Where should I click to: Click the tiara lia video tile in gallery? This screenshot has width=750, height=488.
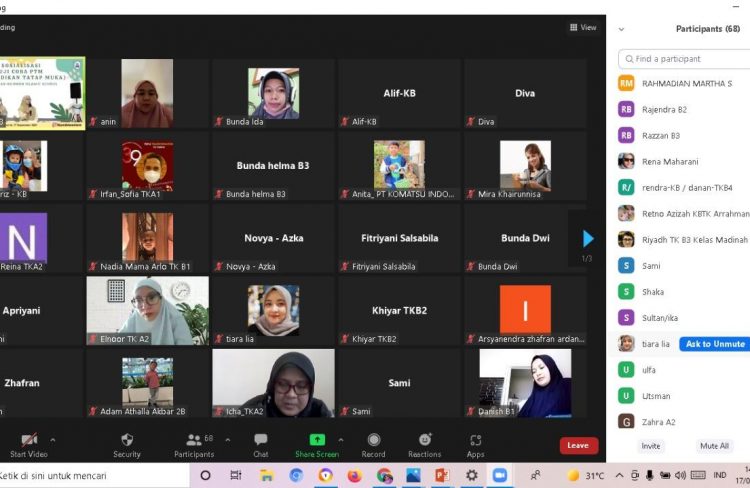pos(274,311)
